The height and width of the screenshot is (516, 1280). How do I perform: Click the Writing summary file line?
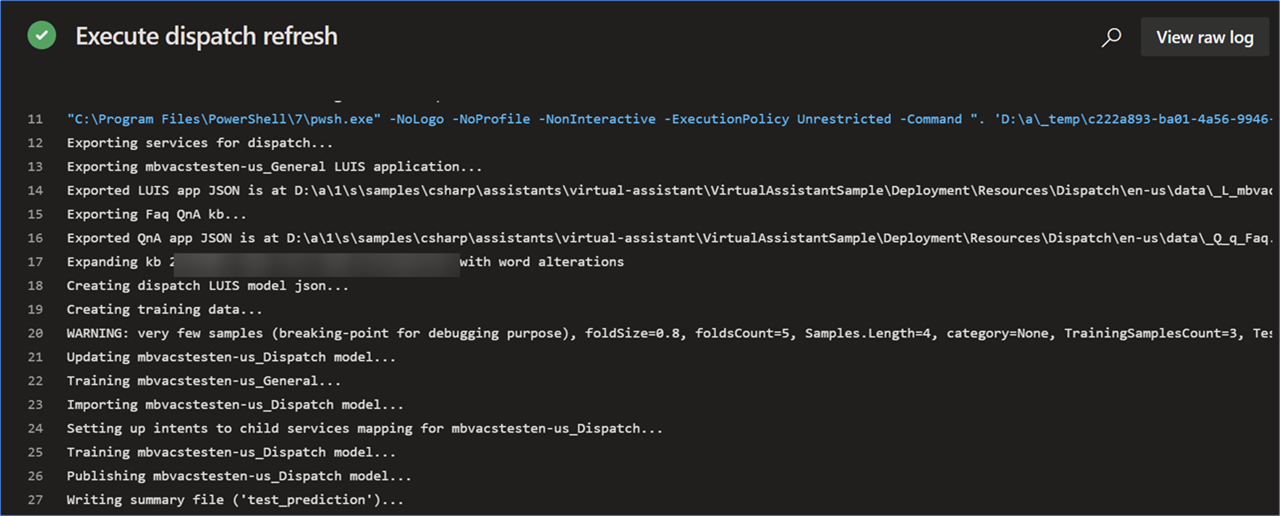235,500
